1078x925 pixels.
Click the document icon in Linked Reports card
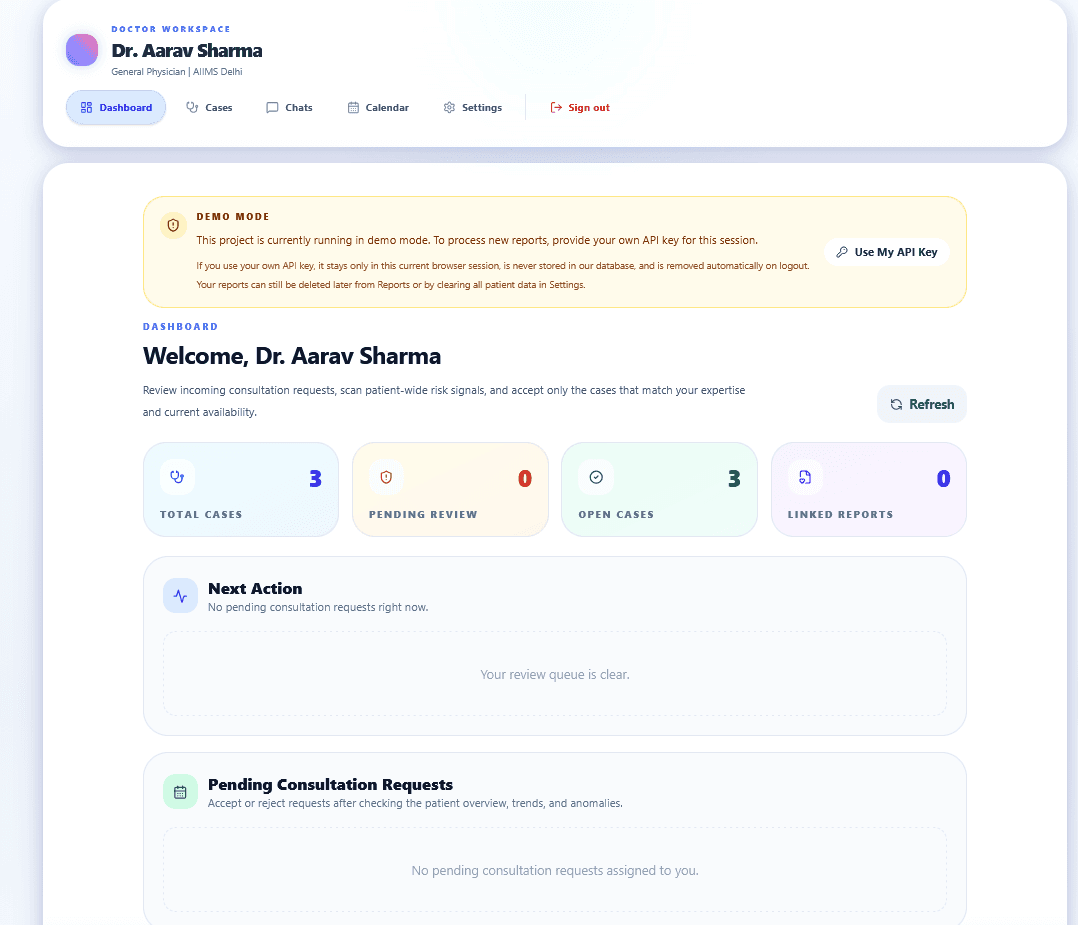point(805,477)
